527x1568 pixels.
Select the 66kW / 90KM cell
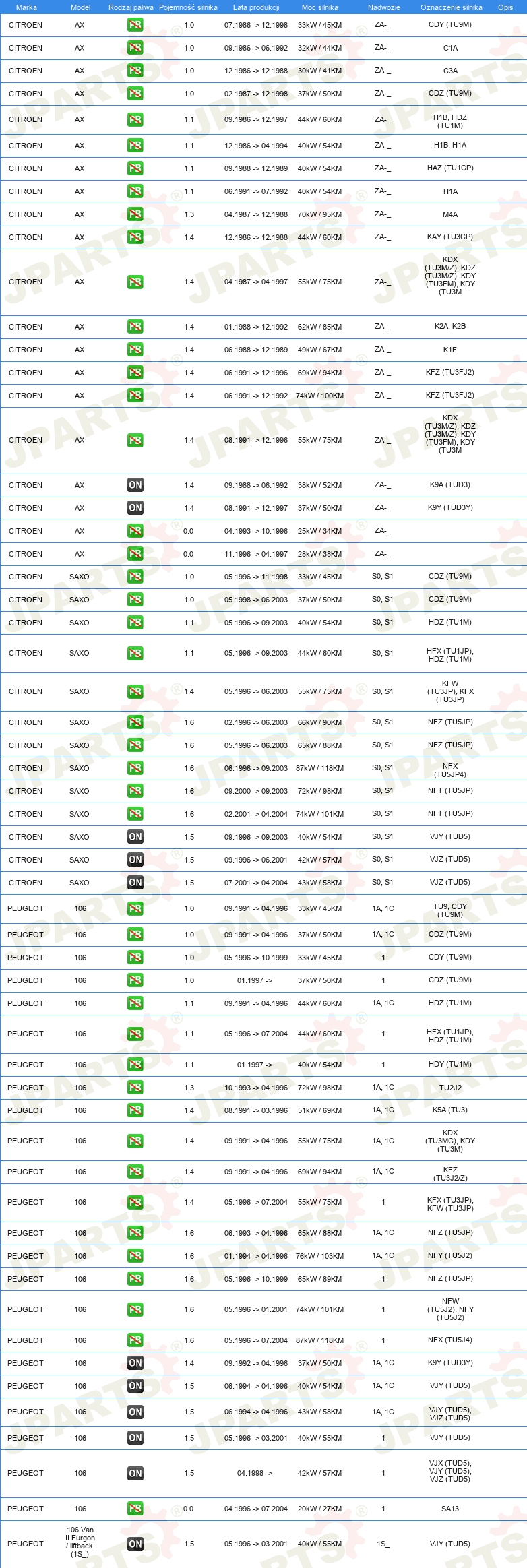320,722
